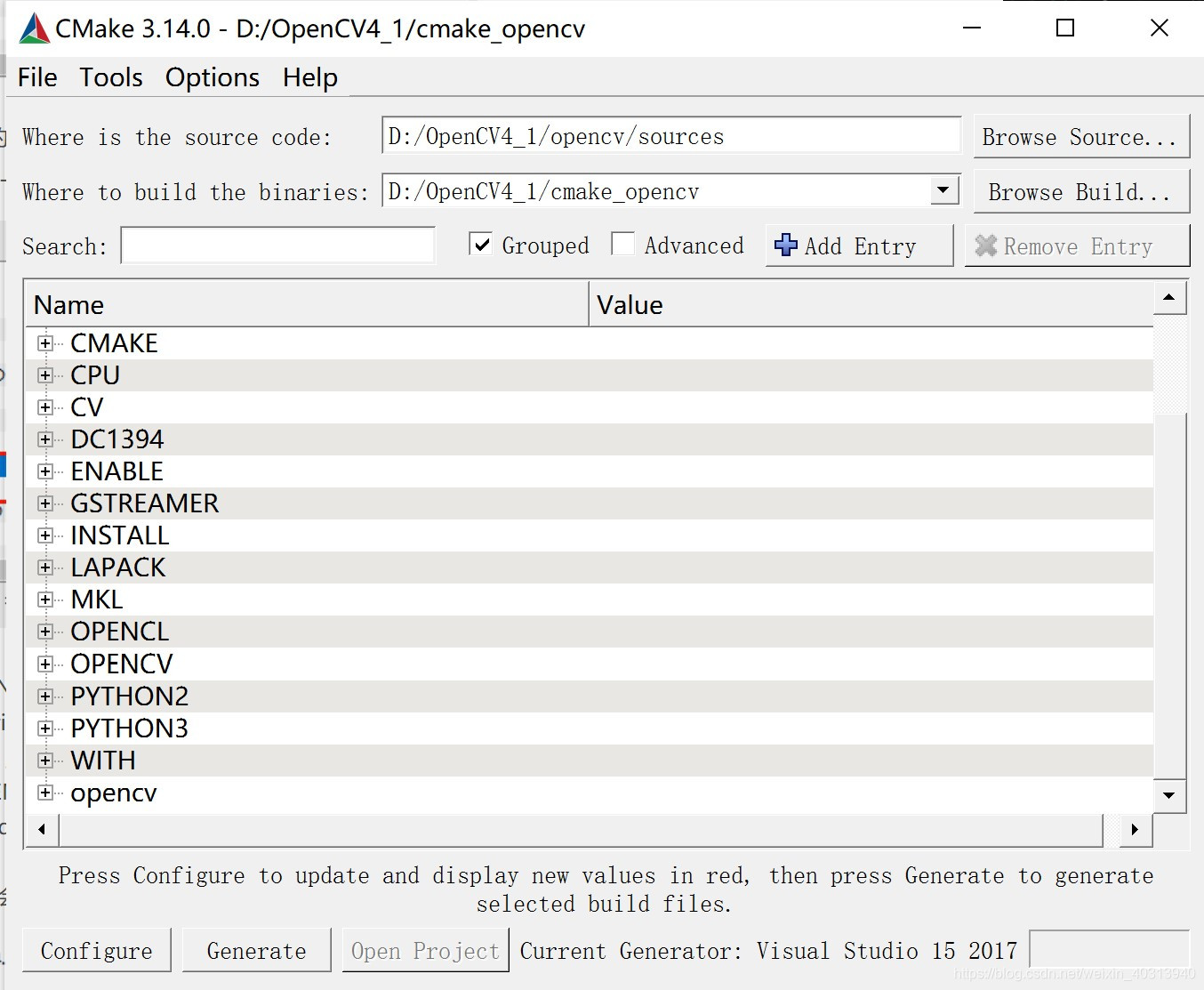Click the Browse Build button
Image resolution: width=1204 pixels, height=990 pixels.
pos(1081,192)
